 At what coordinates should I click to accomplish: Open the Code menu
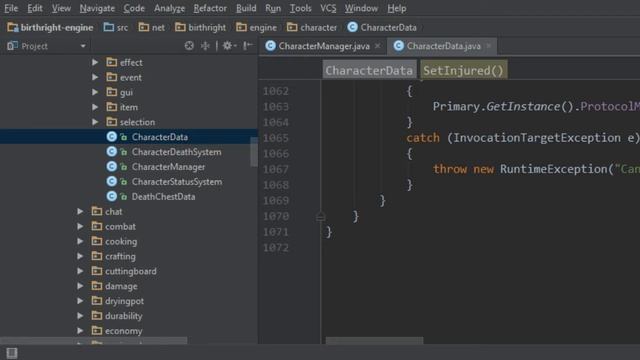(134, 8)
